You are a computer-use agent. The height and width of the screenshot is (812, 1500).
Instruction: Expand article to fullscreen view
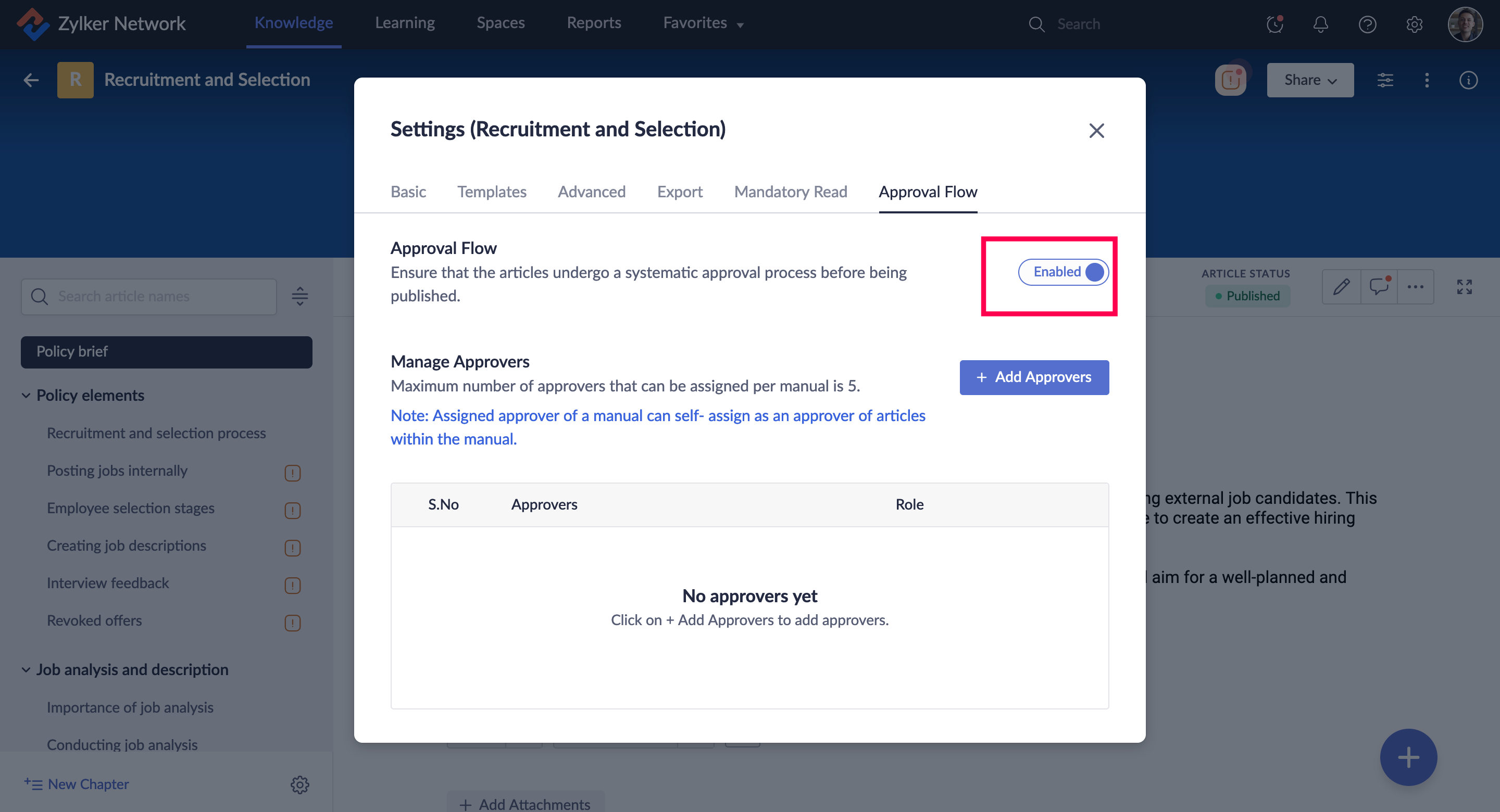(1464, 286)
